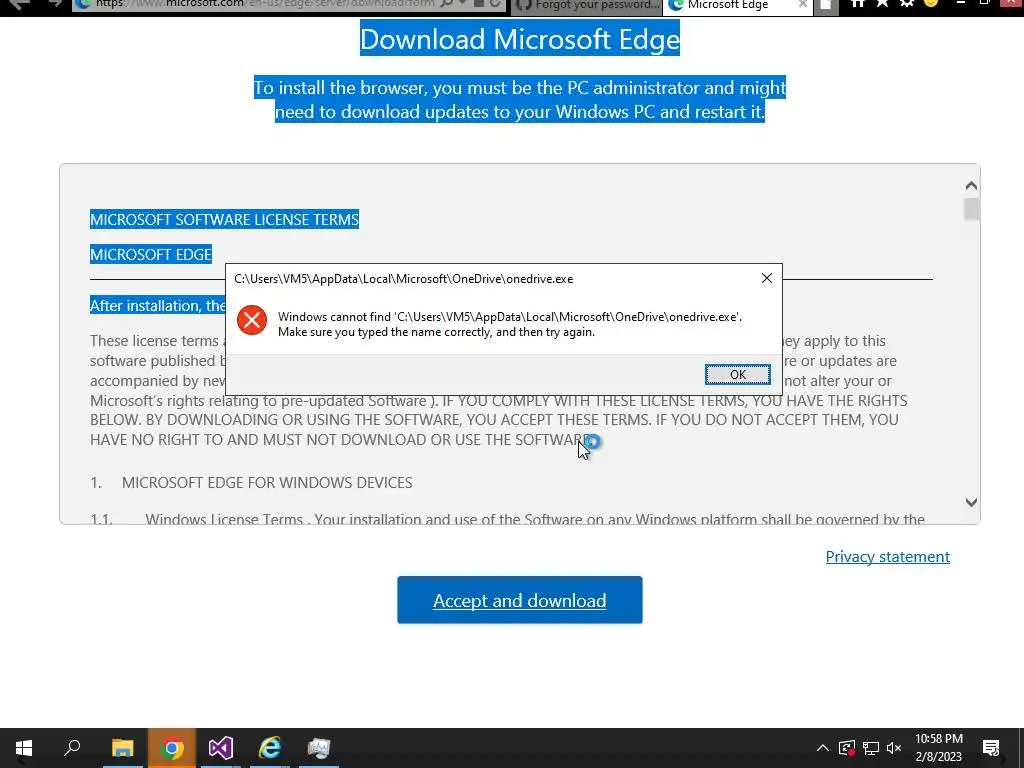
Task: Click the highlighted 'MICROSOFT EDGE' license subtitle
Action: 151,255
